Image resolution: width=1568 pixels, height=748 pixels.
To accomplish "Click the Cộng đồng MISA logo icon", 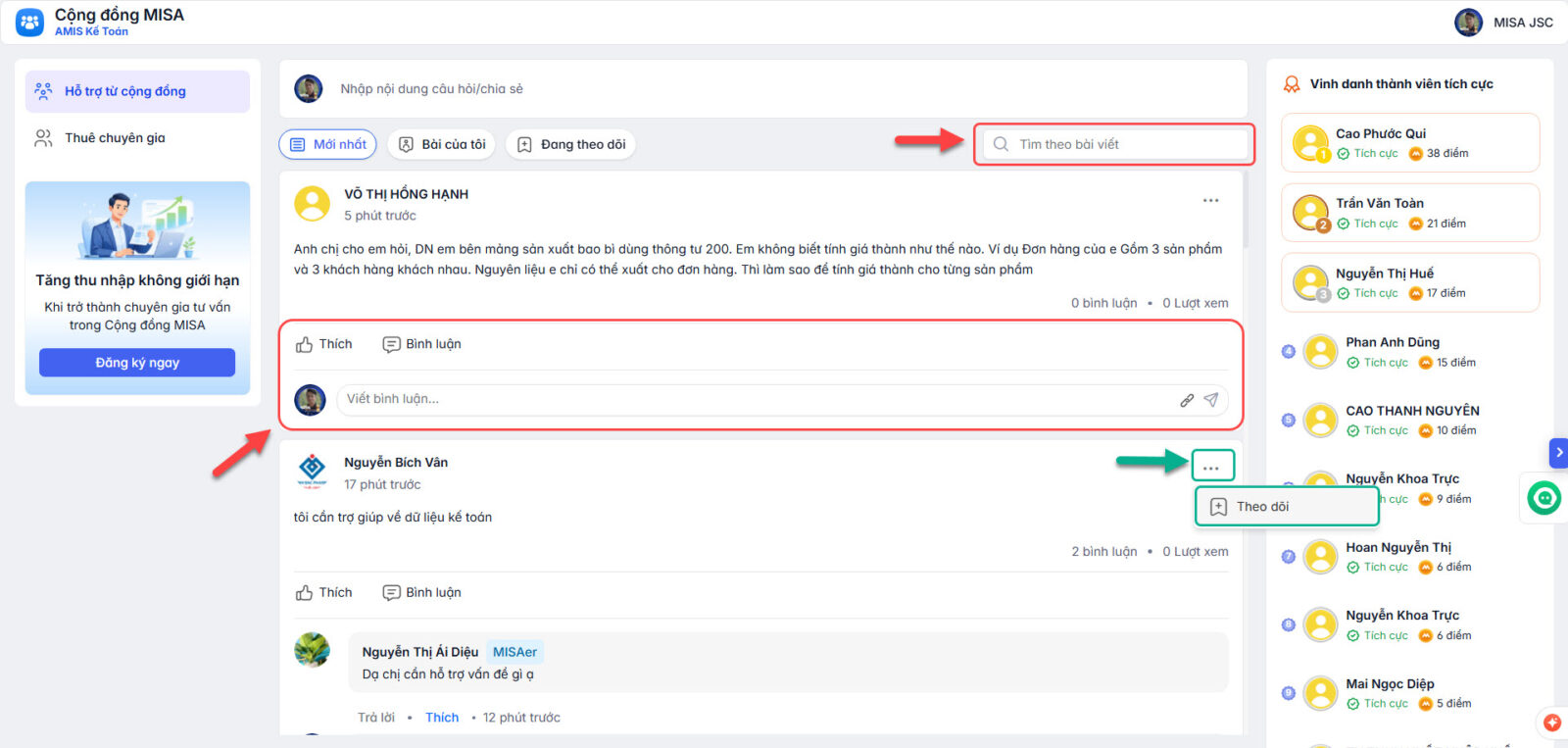I will (x=30, y=22).
